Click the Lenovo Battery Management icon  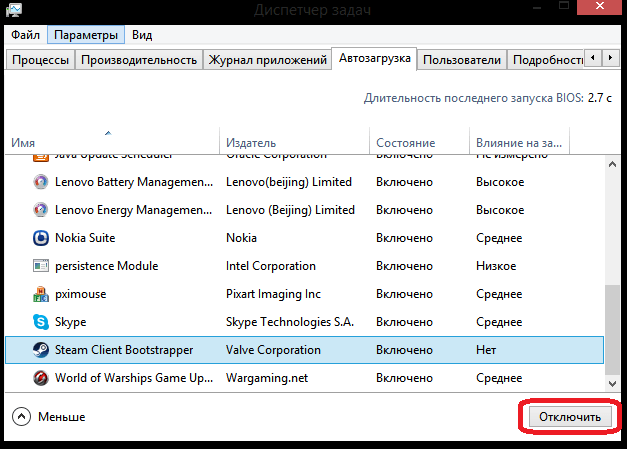(x=40, y=182)
